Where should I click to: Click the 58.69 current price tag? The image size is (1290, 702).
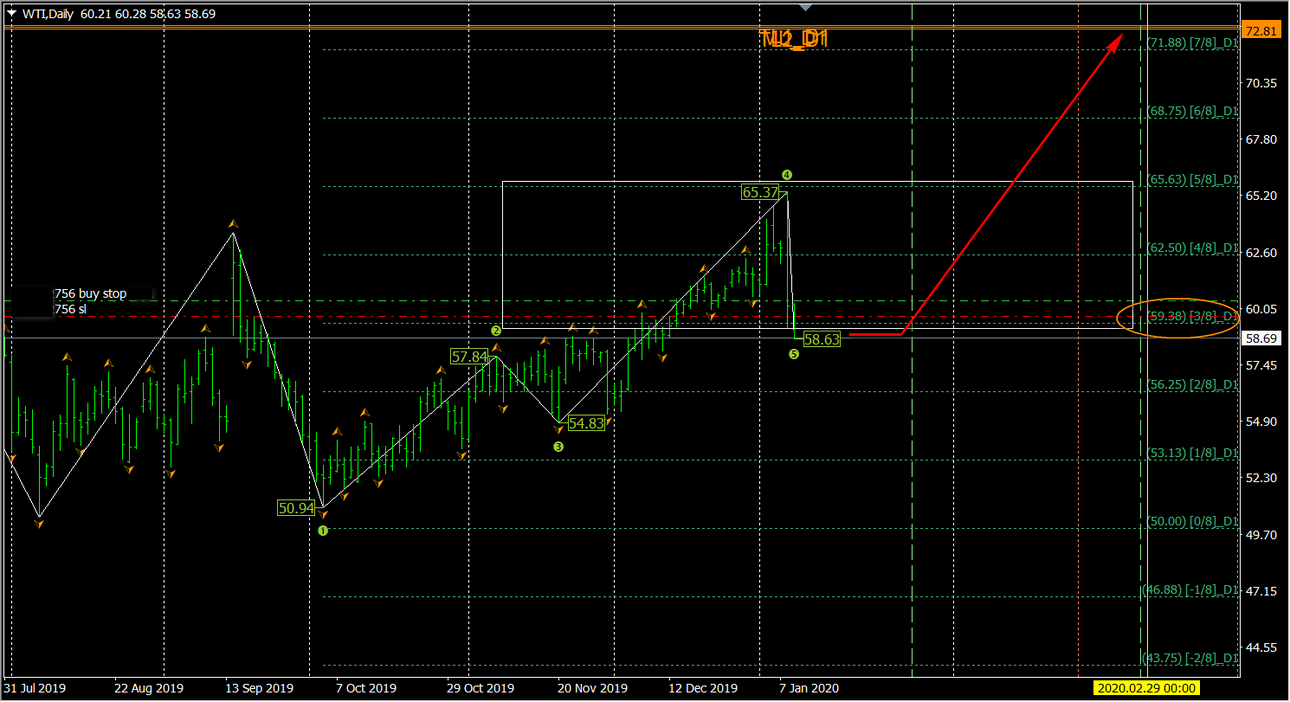(1259, 339)
